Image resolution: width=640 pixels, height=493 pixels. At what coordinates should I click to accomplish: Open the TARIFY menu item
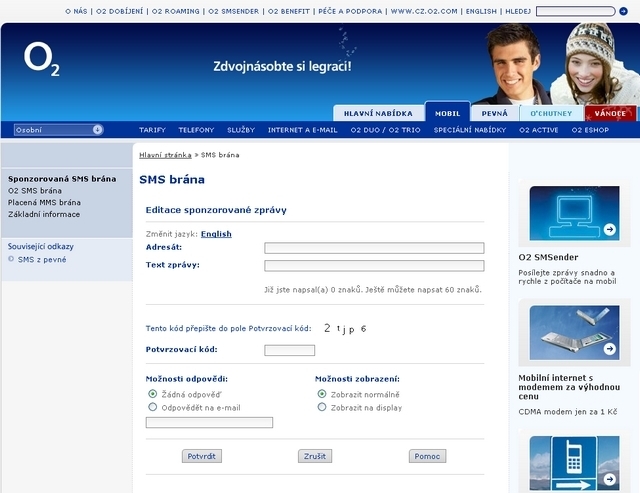pos(152,130)
